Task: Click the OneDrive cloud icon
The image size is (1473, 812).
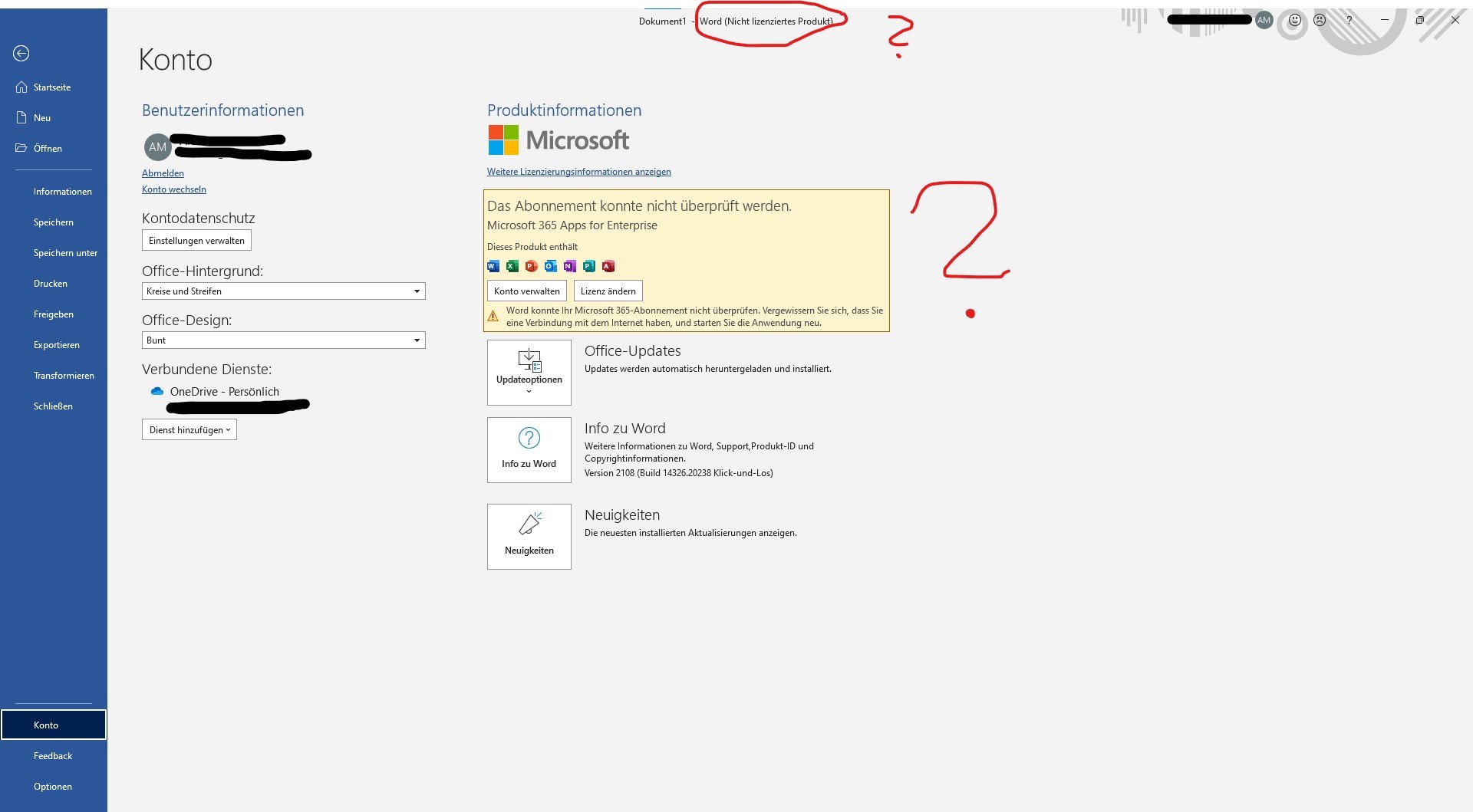Action: tap(157, 391)
